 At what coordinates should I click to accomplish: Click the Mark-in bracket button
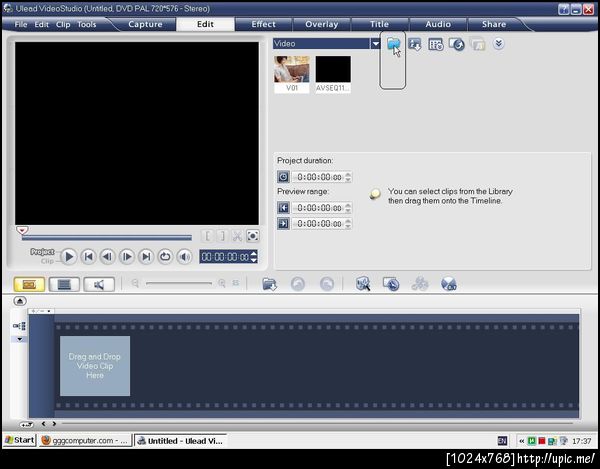tap(207, 236)
